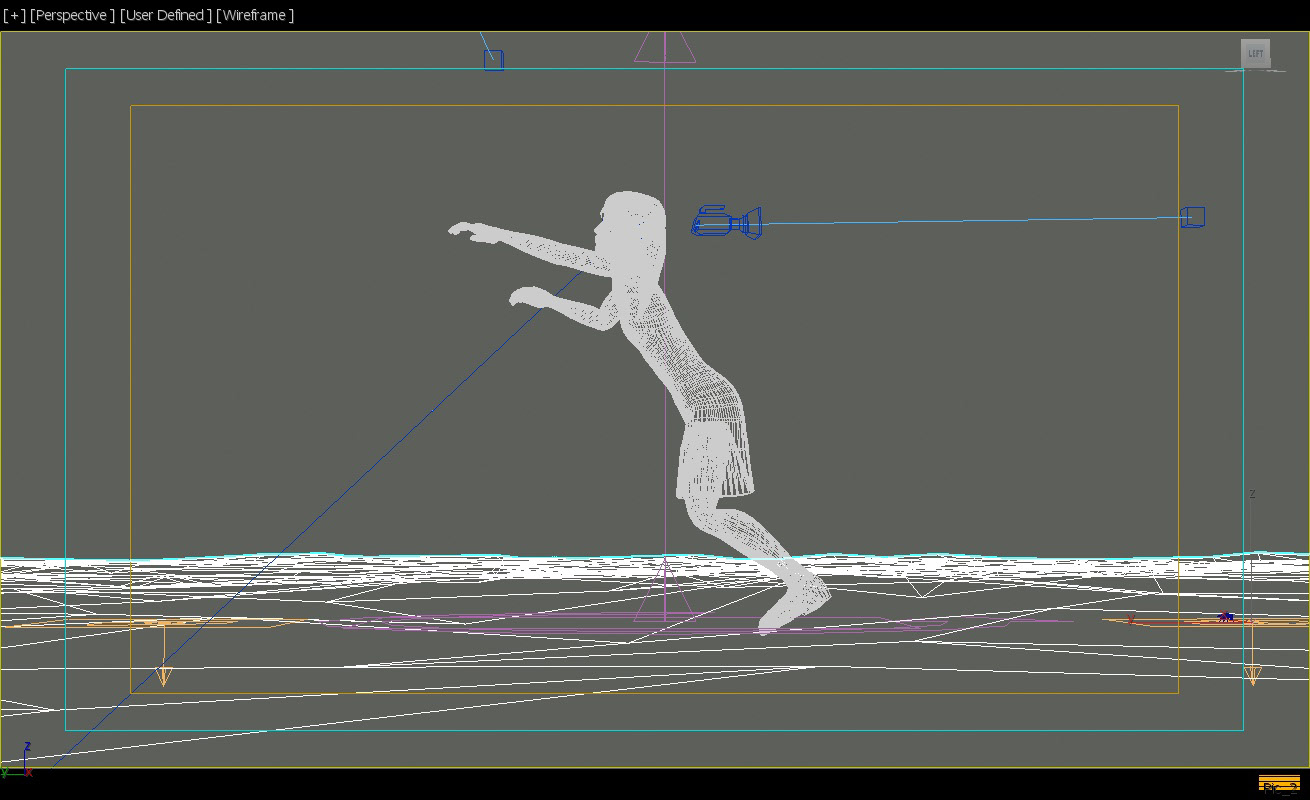Open the [Perspective] point-of-view viewport menu
The image size is (1310, 800).
click(x=72, y=15)
